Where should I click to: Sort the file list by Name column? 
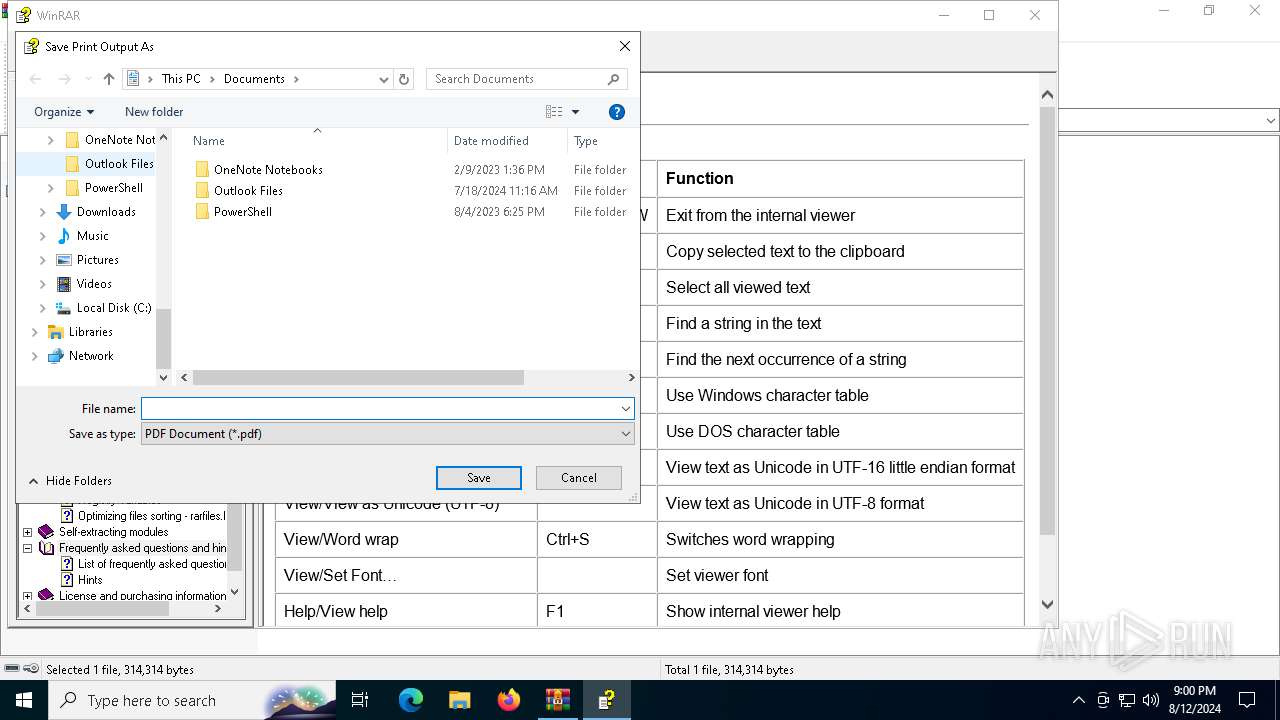click(x=209, y=141)
